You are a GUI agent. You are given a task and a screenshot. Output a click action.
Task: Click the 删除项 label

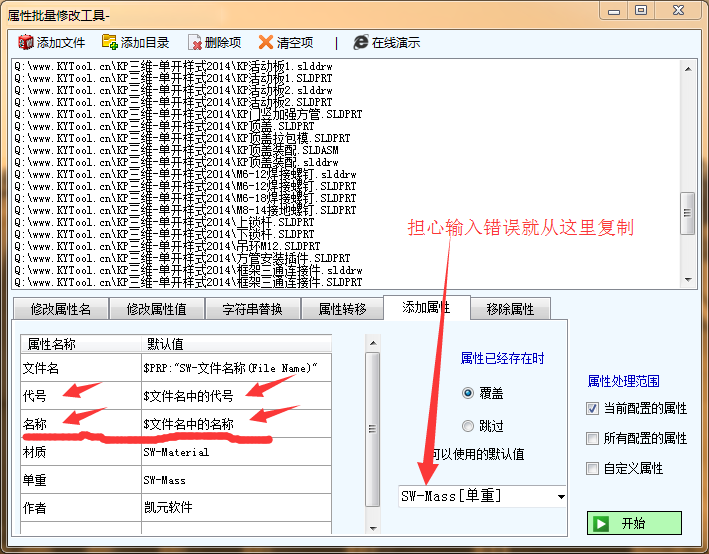click(222, 43)
